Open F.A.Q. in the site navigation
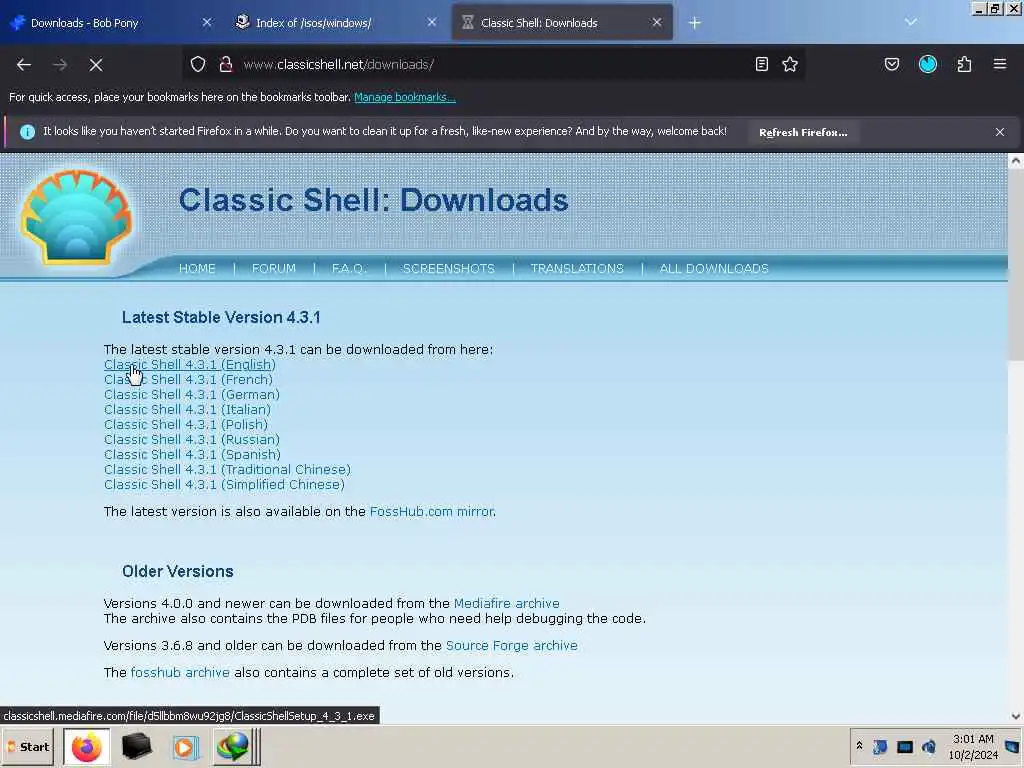 point(349,268)
